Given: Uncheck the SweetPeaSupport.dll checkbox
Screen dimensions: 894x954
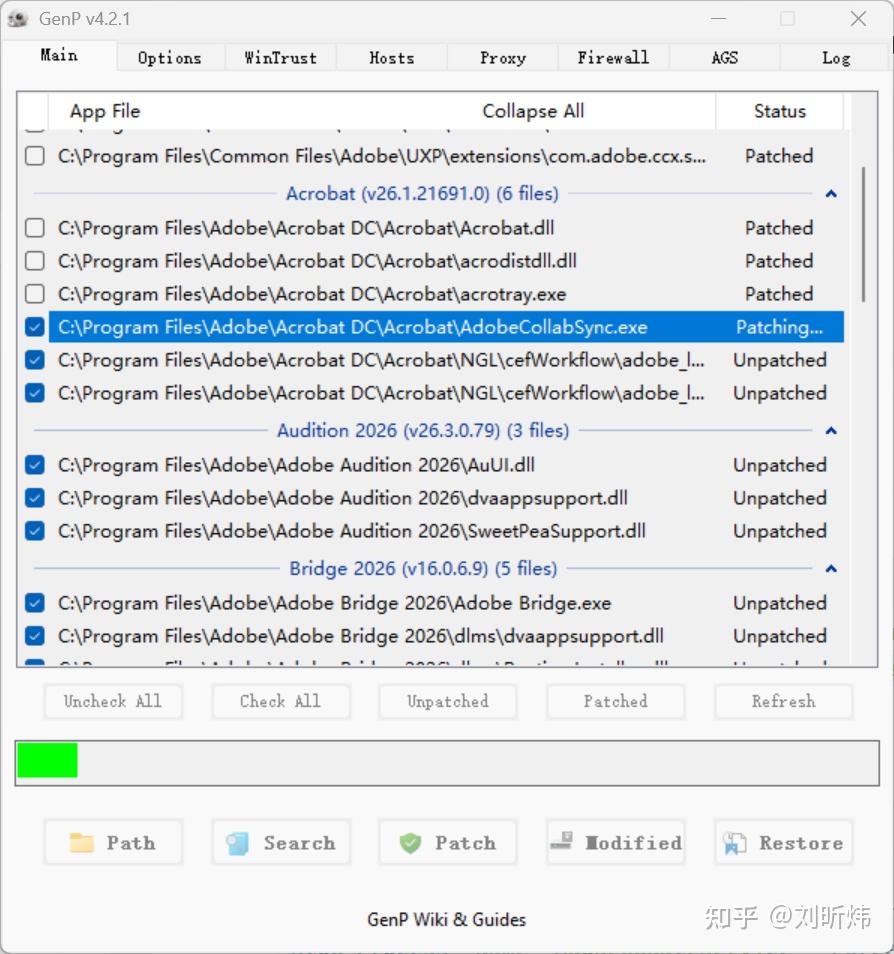Looking at the screenshot, I should click(x=35, y=531).
